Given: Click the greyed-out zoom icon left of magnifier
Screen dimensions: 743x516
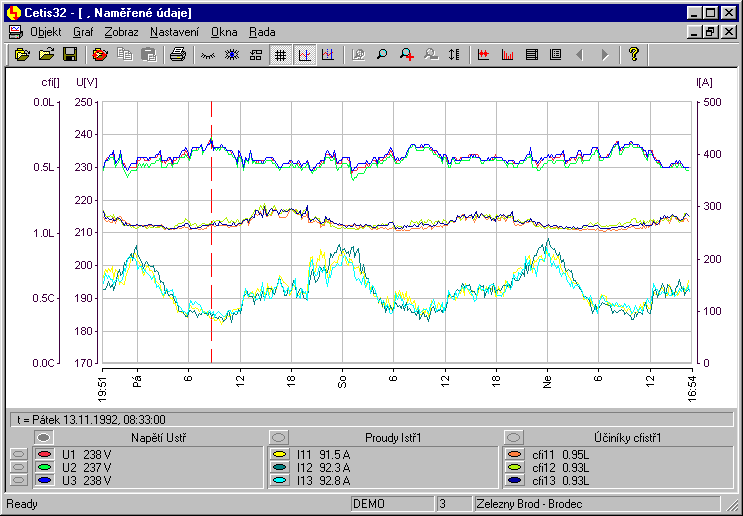Looking at the screenshot, I should (x=358, y=55).
